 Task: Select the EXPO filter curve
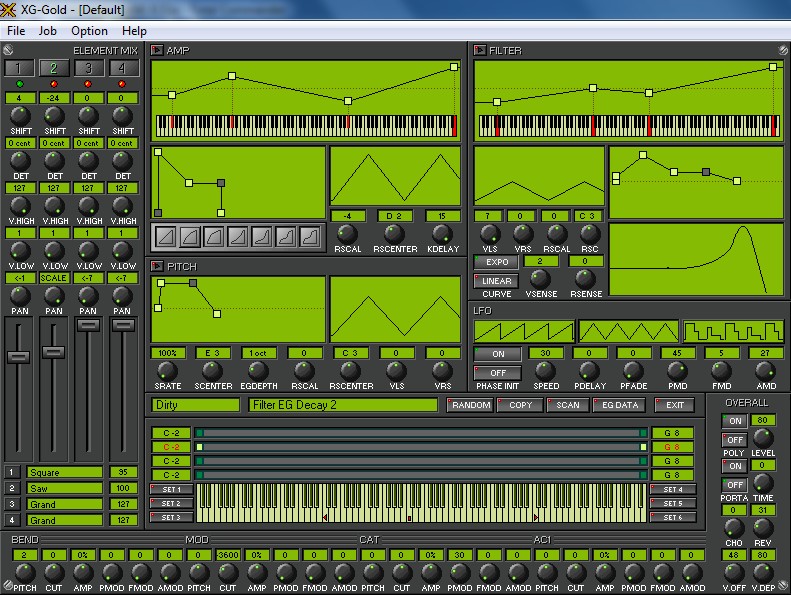[x=496, y=262]
